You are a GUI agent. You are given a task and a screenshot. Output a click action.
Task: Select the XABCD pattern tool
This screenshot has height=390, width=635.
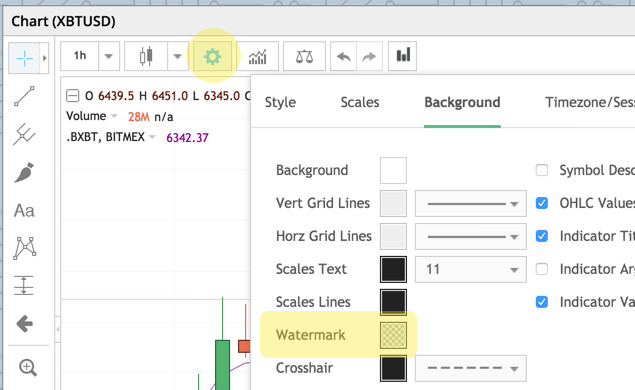(24, 248)
